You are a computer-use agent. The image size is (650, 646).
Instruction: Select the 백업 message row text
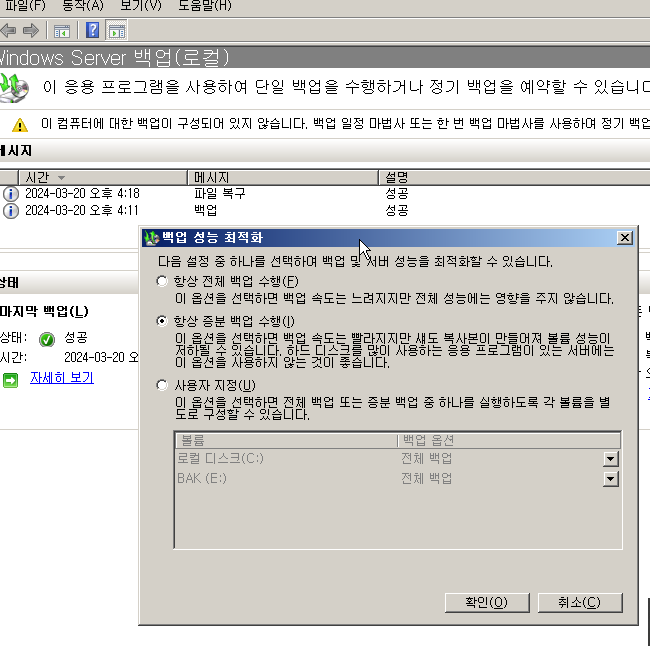point(206,211)
